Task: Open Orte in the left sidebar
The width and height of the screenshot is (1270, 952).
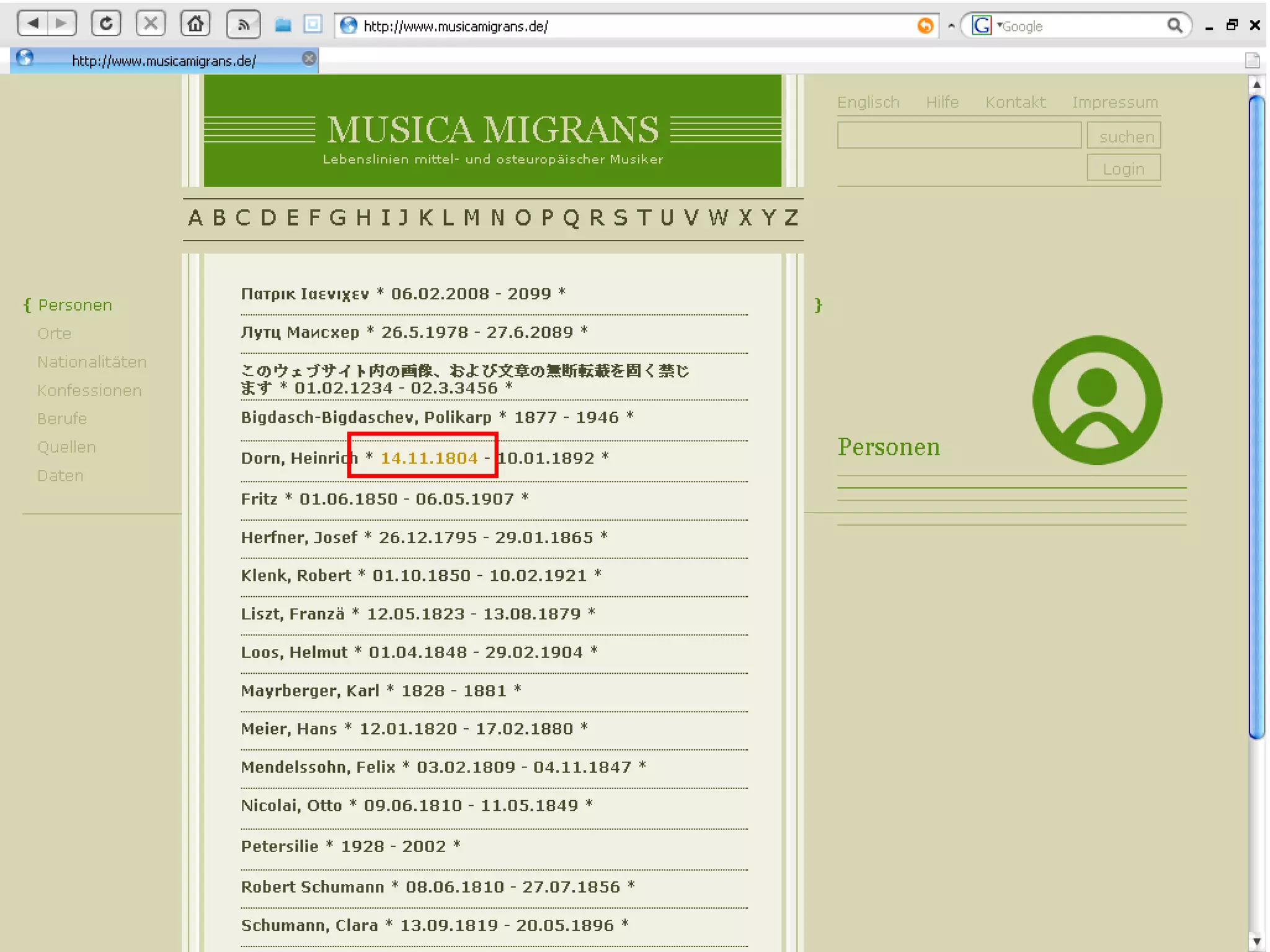Action: 54,333
